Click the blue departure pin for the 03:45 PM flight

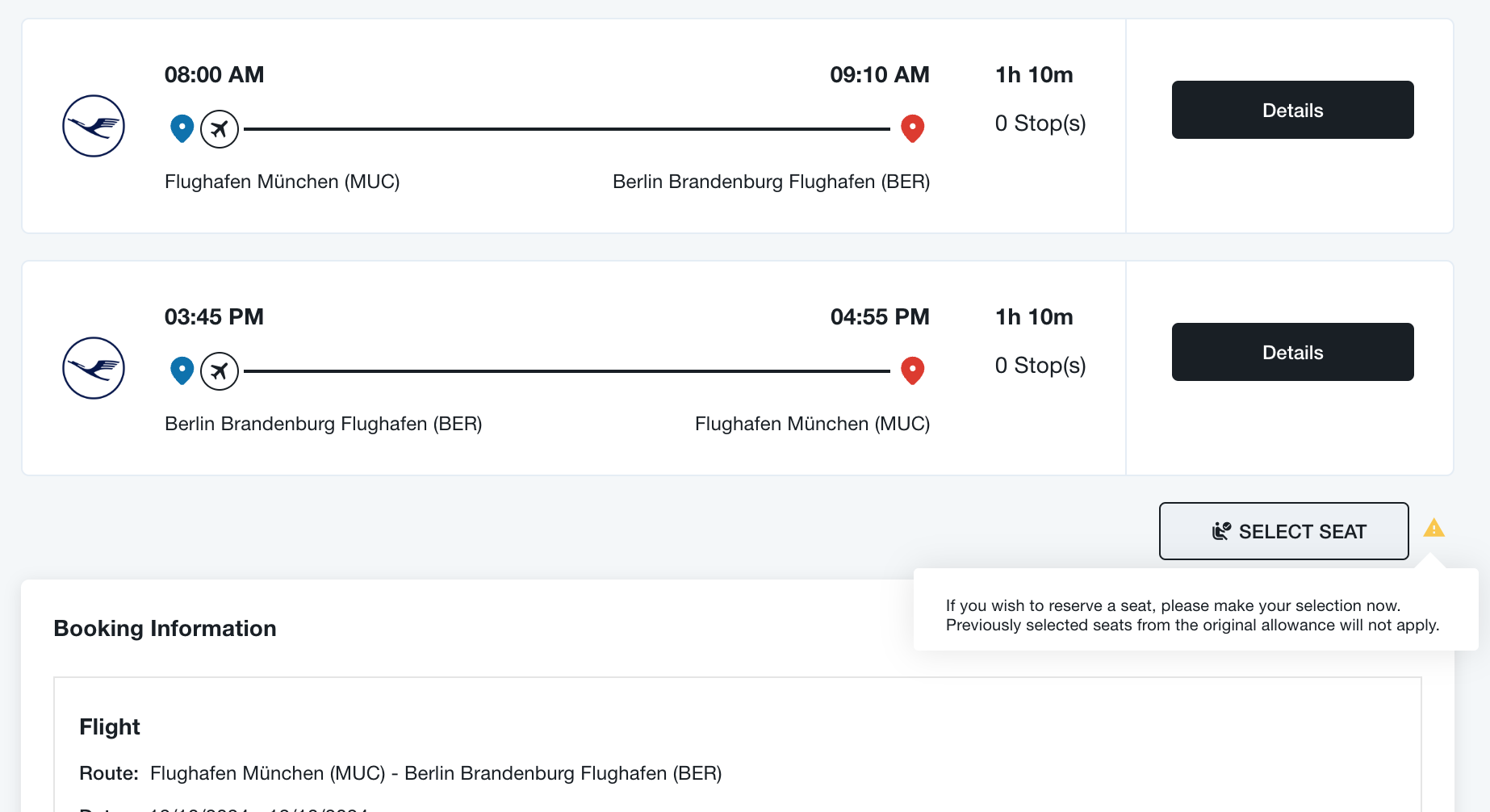[182, 370]
